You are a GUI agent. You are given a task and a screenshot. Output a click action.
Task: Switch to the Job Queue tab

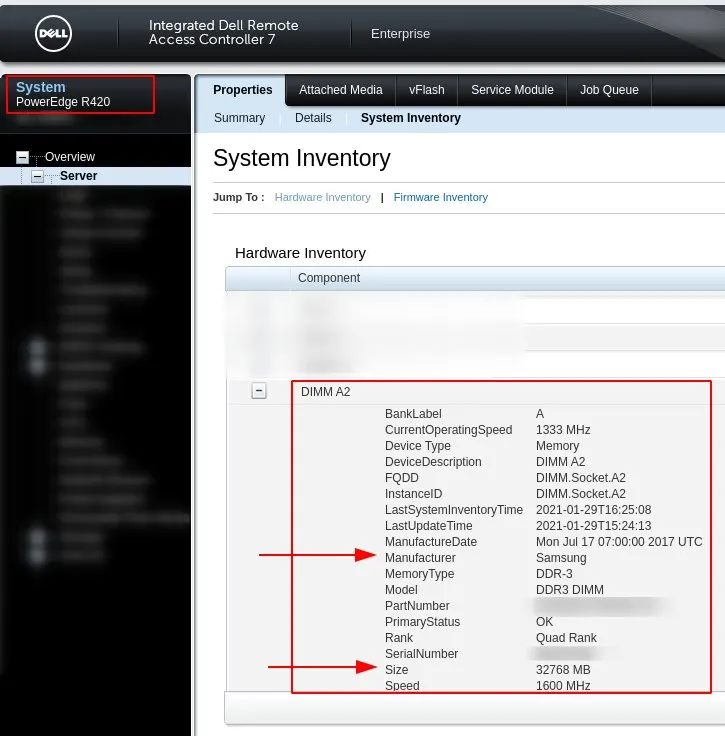[x=609, y=90]
